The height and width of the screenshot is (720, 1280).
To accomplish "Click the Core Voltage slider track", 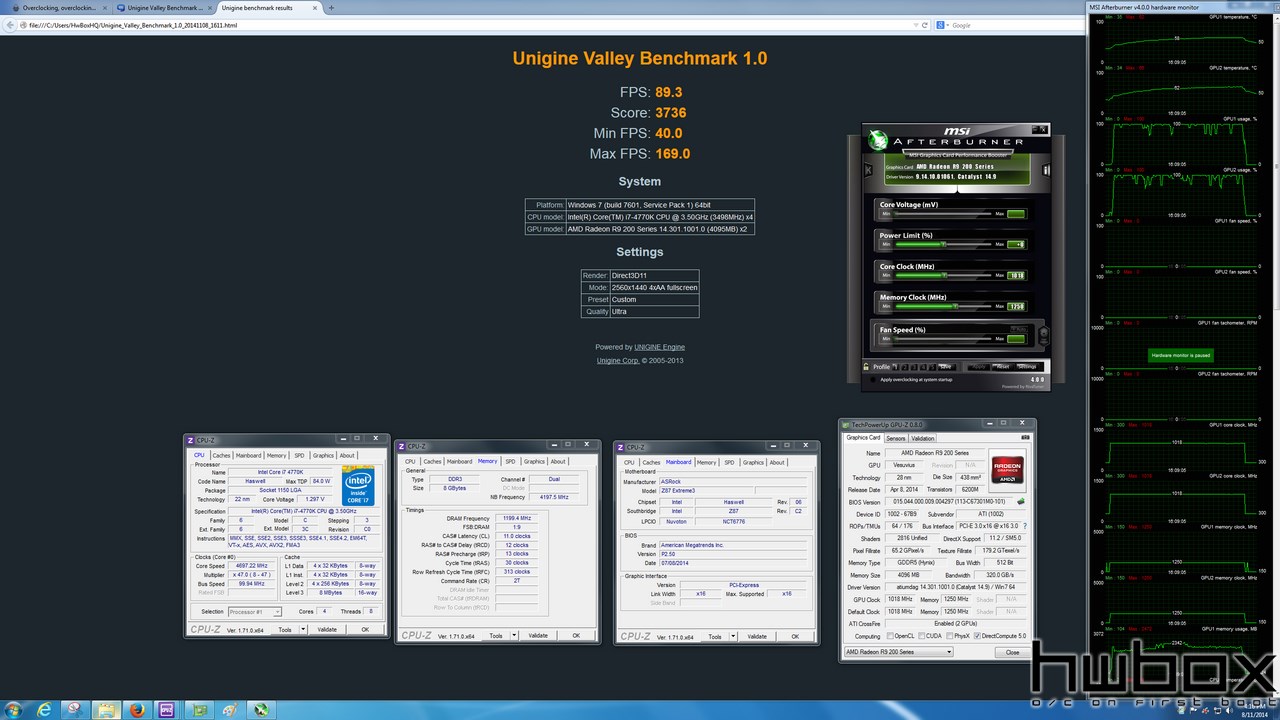I will pos(943,214).
